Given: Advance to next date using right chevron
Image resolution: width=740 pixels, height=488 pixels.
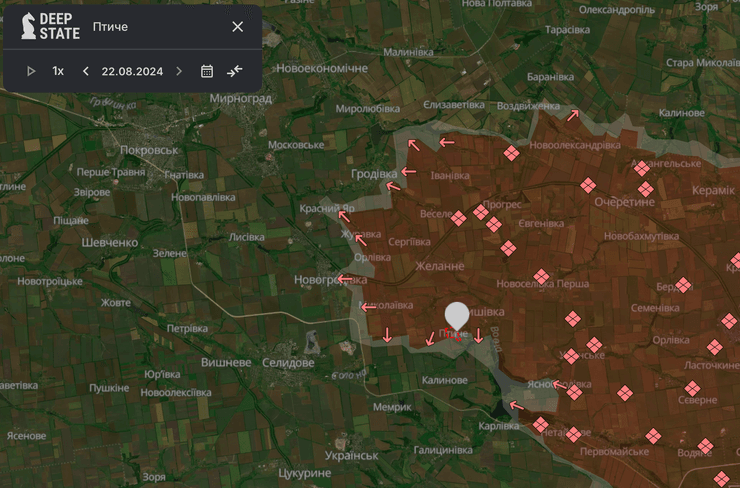Looking at the screenshot, I should [179, 71].
